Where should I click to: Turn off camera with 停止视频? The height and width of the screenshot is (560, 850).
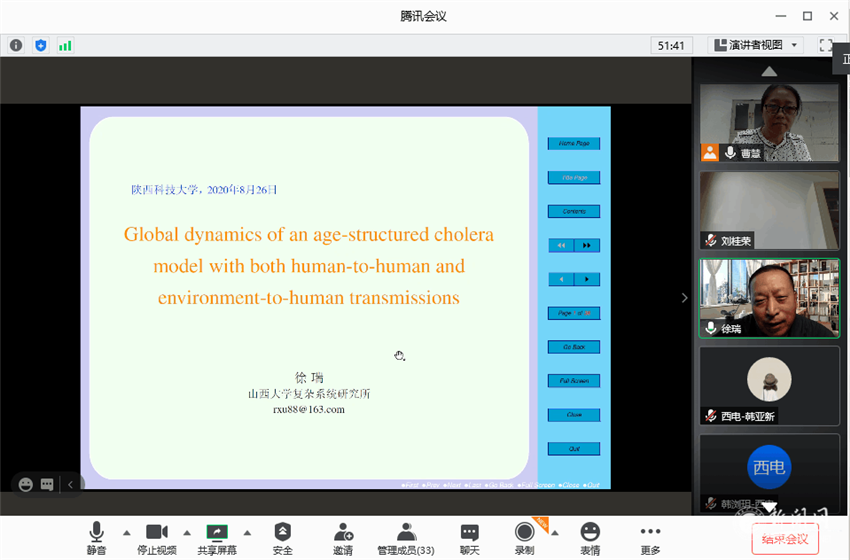click(157, 538)
